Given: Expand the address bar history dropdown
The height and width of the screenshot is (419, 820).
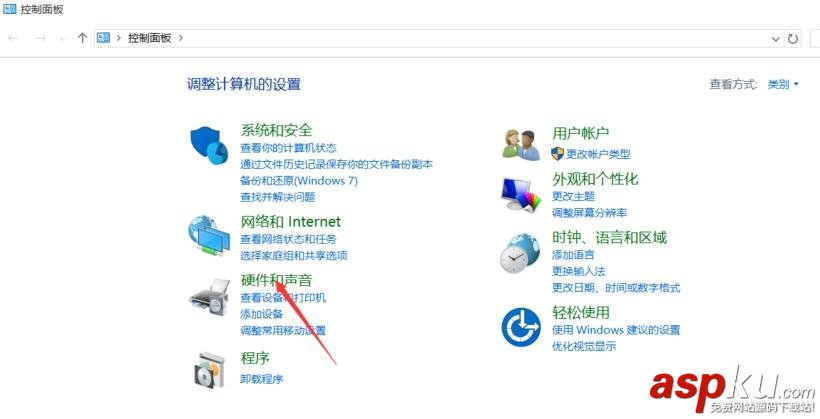Looking at the screenshot, I should [x=776, y=38].
